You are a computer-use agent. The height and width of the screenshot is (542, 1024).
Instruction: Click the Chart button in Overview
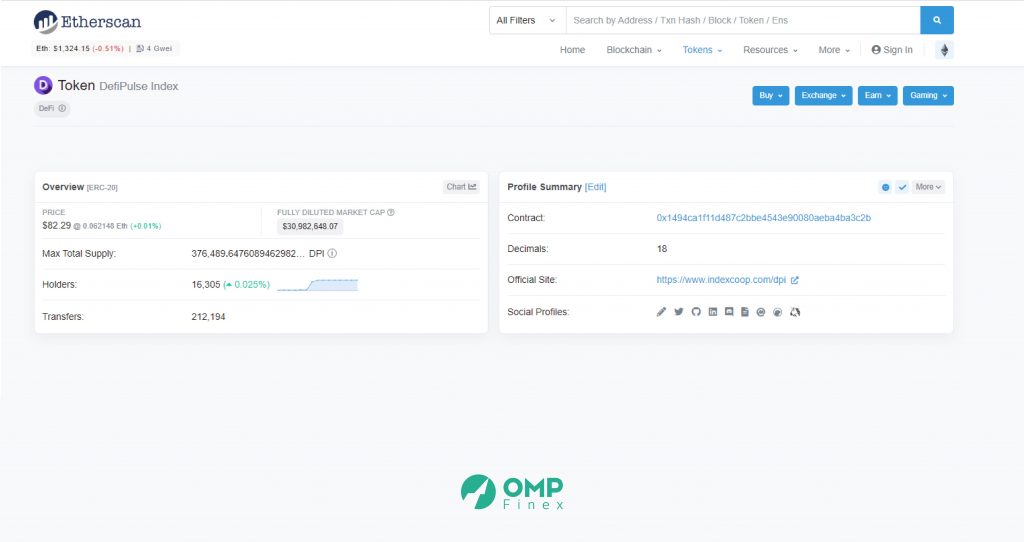click(461, 187)
